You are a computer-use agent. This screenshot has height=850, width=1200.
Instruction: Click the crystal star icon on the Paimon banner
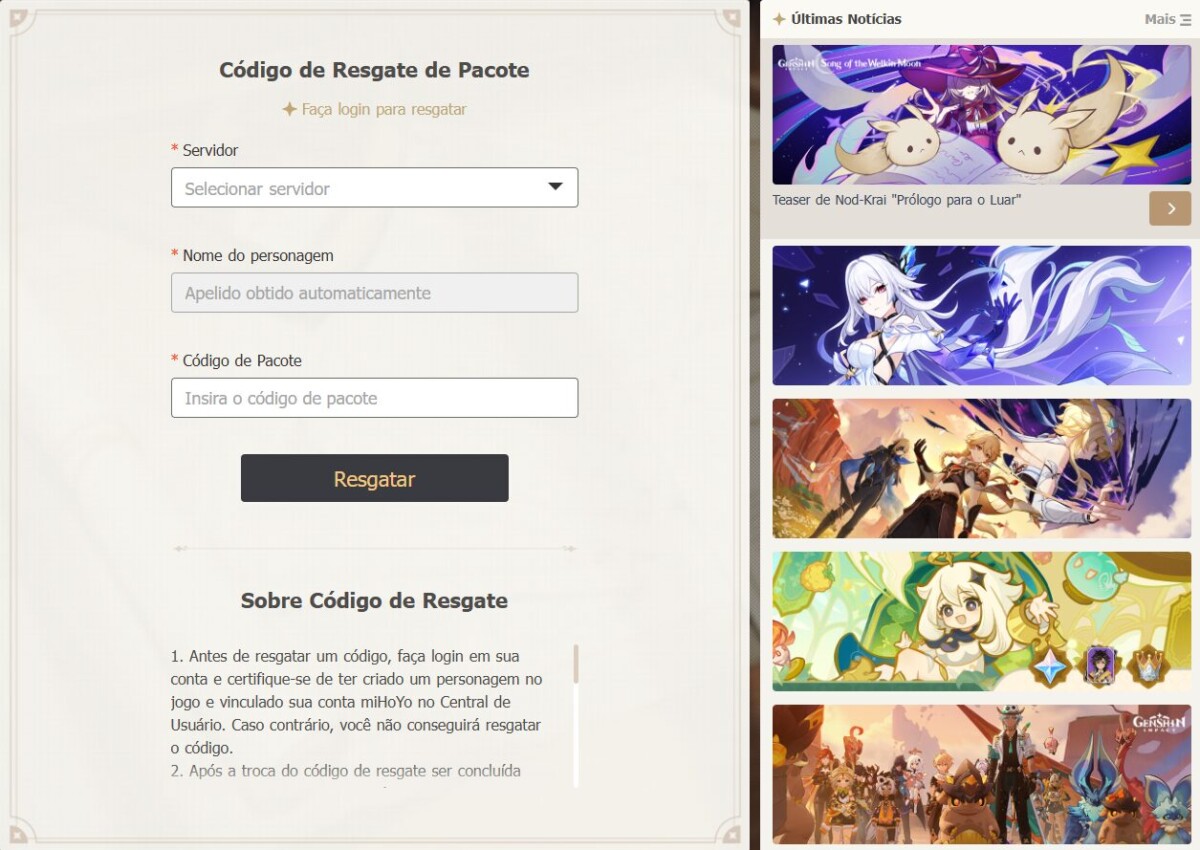point(1051,667)
